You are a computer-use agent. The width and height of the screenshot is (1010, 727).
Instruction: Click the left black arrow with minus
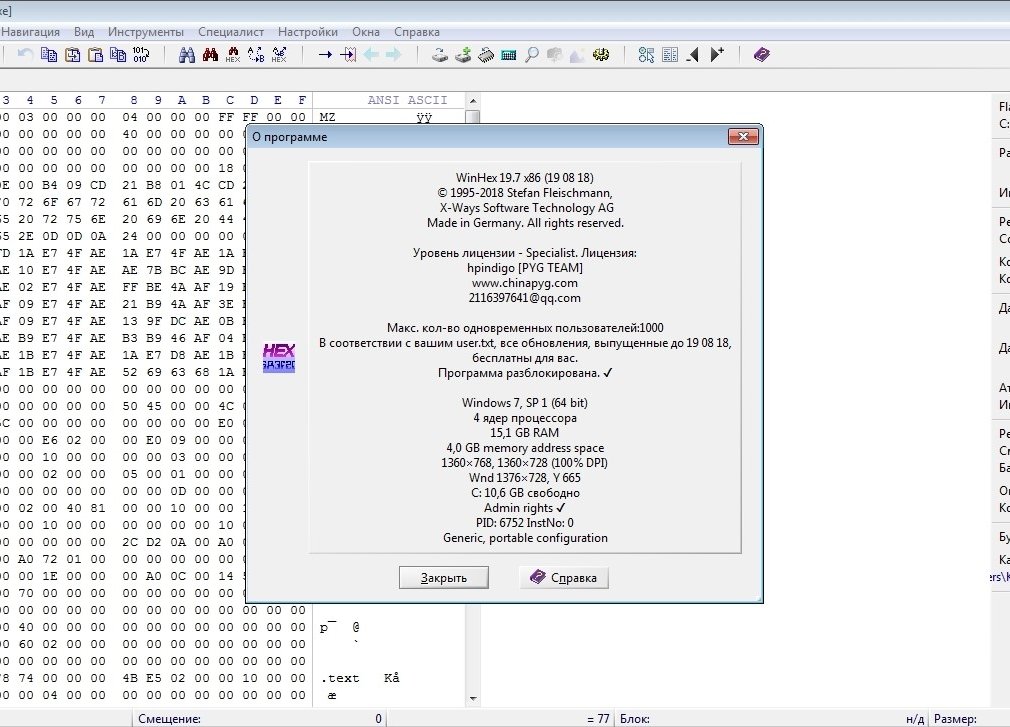(693, 55)
